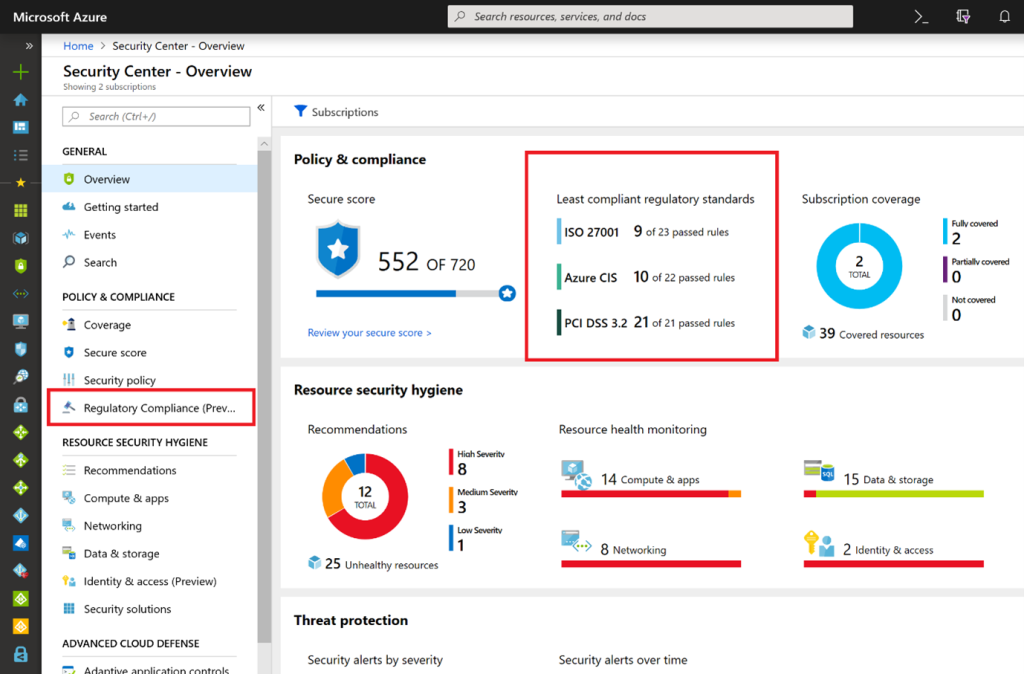The width and height of the screenshot is (1024, 674).
Task: Click the ISO 27001 compliance row
Action: (643, 232)
